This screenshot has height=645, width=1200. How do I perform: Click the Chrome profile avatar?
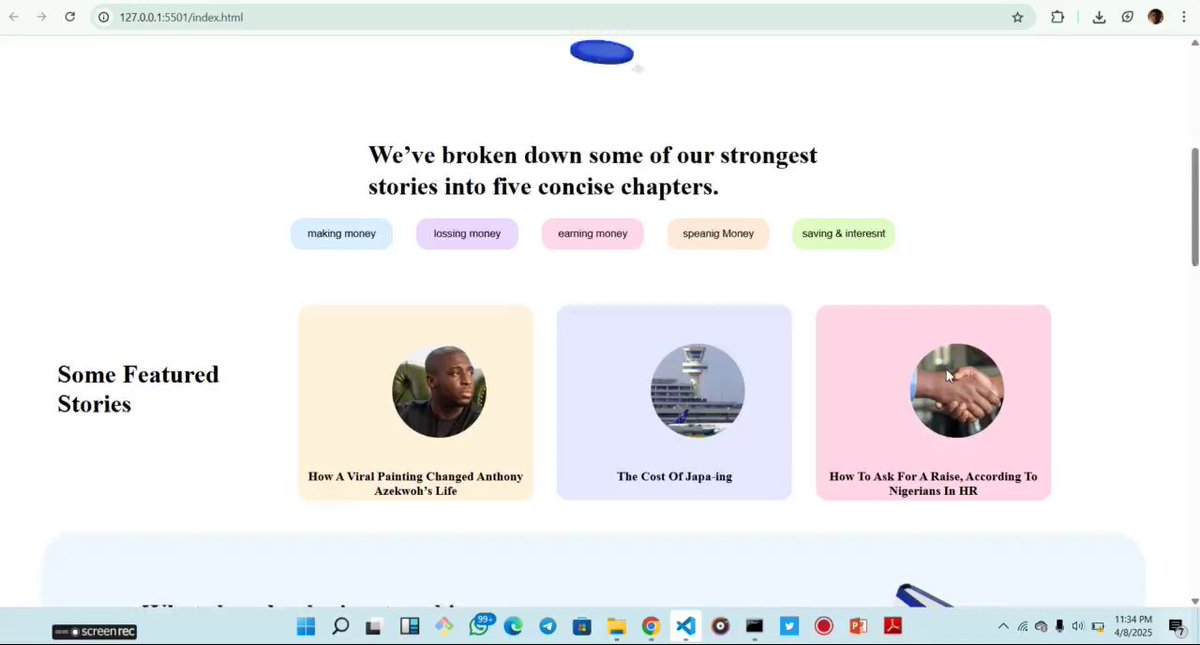pos(1156,17)
